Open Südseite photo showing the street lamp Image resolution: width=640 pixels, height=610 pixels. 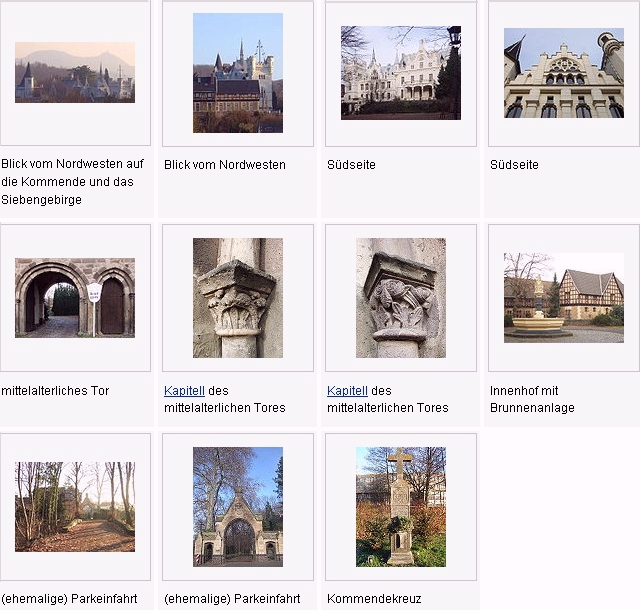400,73
